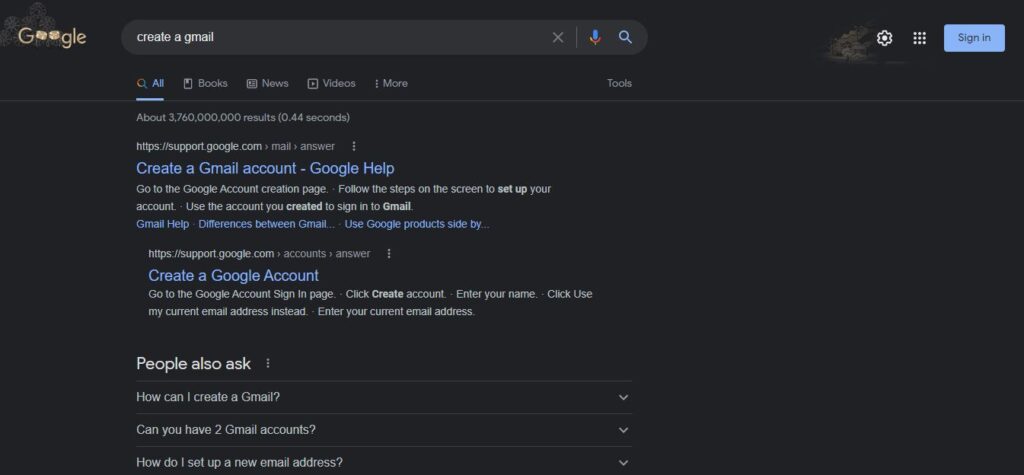Open Differences between Gmail... sublink

[x=266, y=224]
